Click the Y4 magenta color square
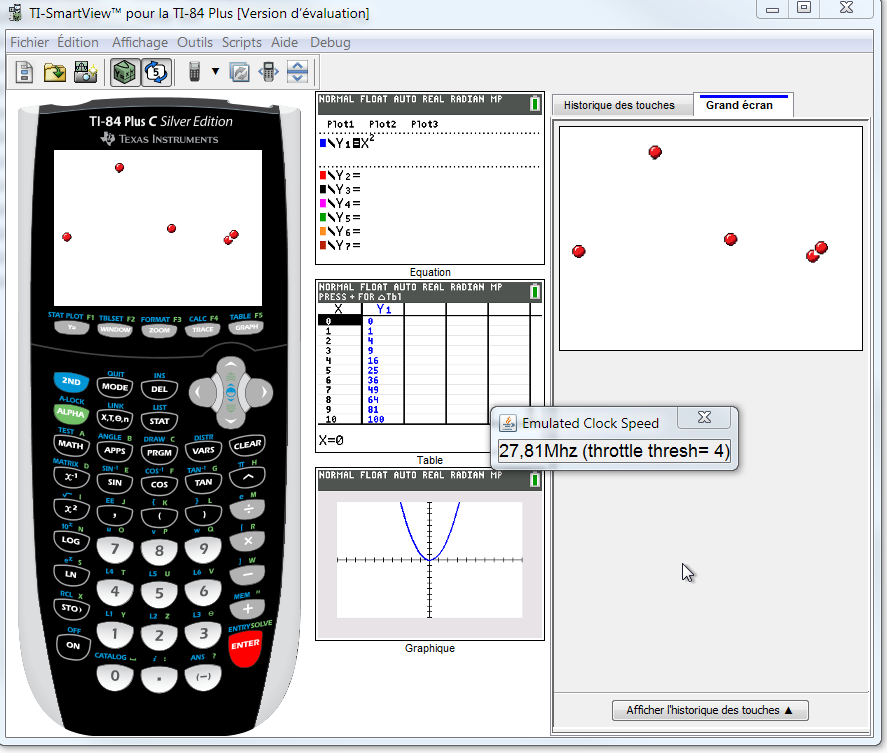887x753 pixels. point(323,203)
